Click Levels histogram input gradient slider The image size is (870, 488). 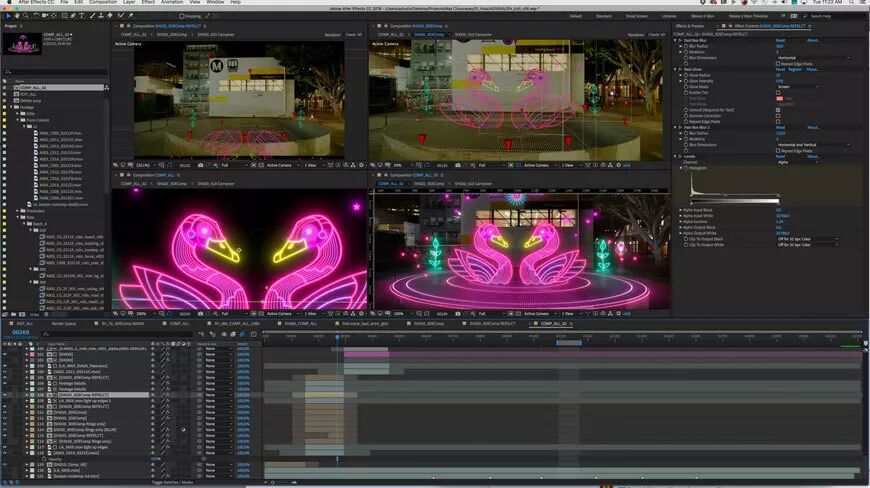[735, 201]
